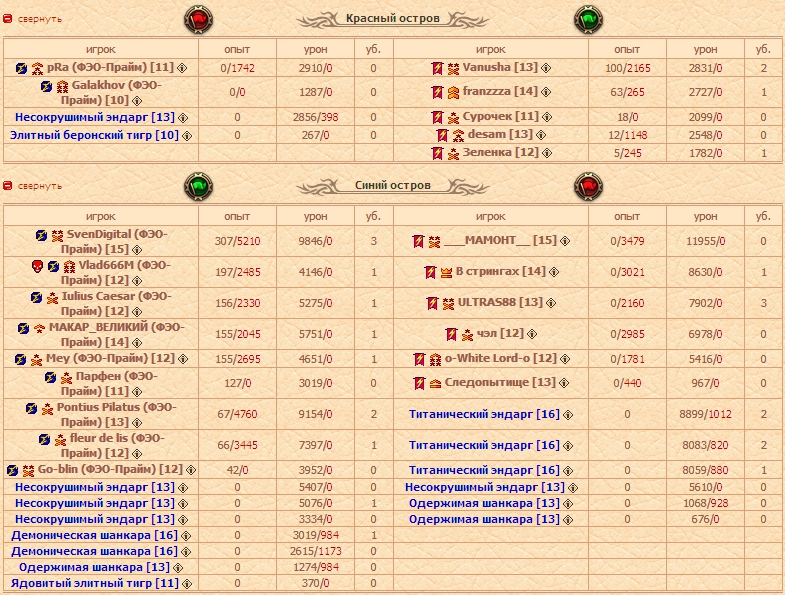Open Демоническая шанкара with damage 2615/1173
This screenshot has height=595, width=785.
(x=94, y=551)
